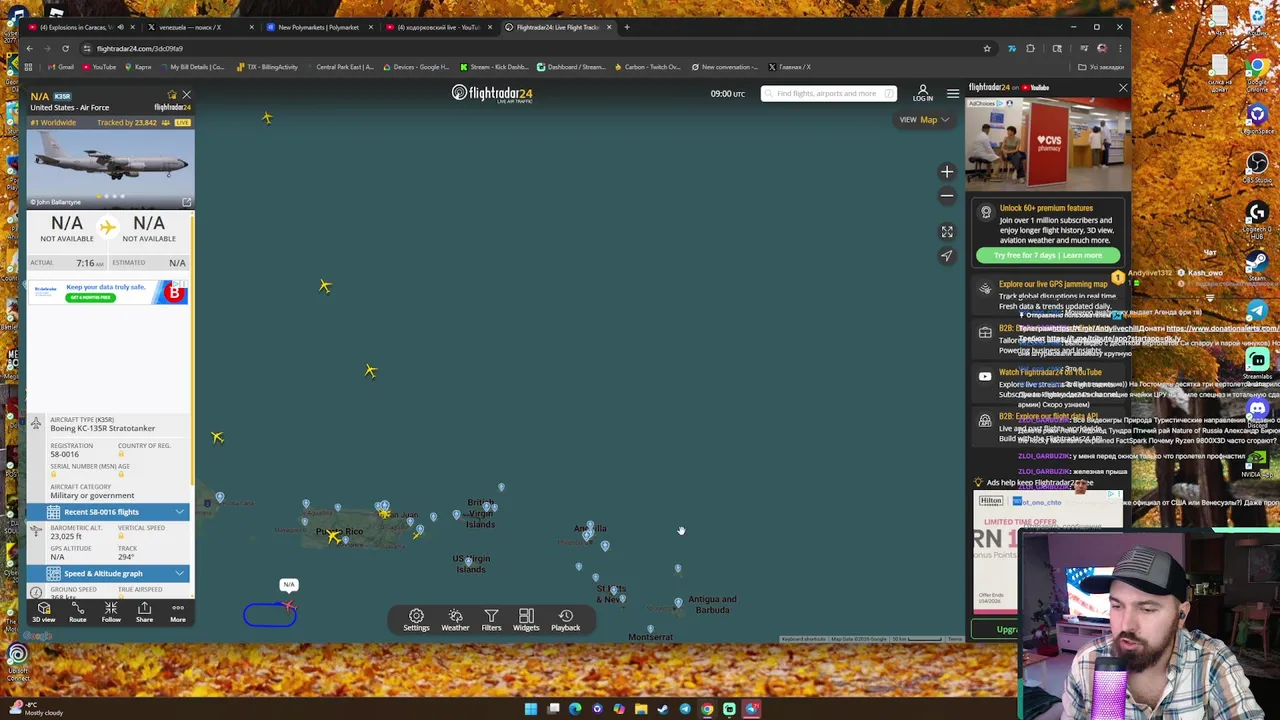Click Try free for 7 days button
This screenshot has width=1280, height=720.
pos(1048,255)
